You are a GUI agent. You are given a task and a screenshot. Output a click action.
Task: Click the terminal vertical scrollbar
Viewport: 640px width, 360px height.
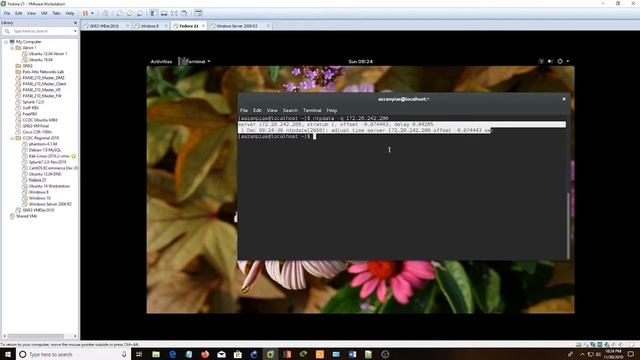click(568, 225)
